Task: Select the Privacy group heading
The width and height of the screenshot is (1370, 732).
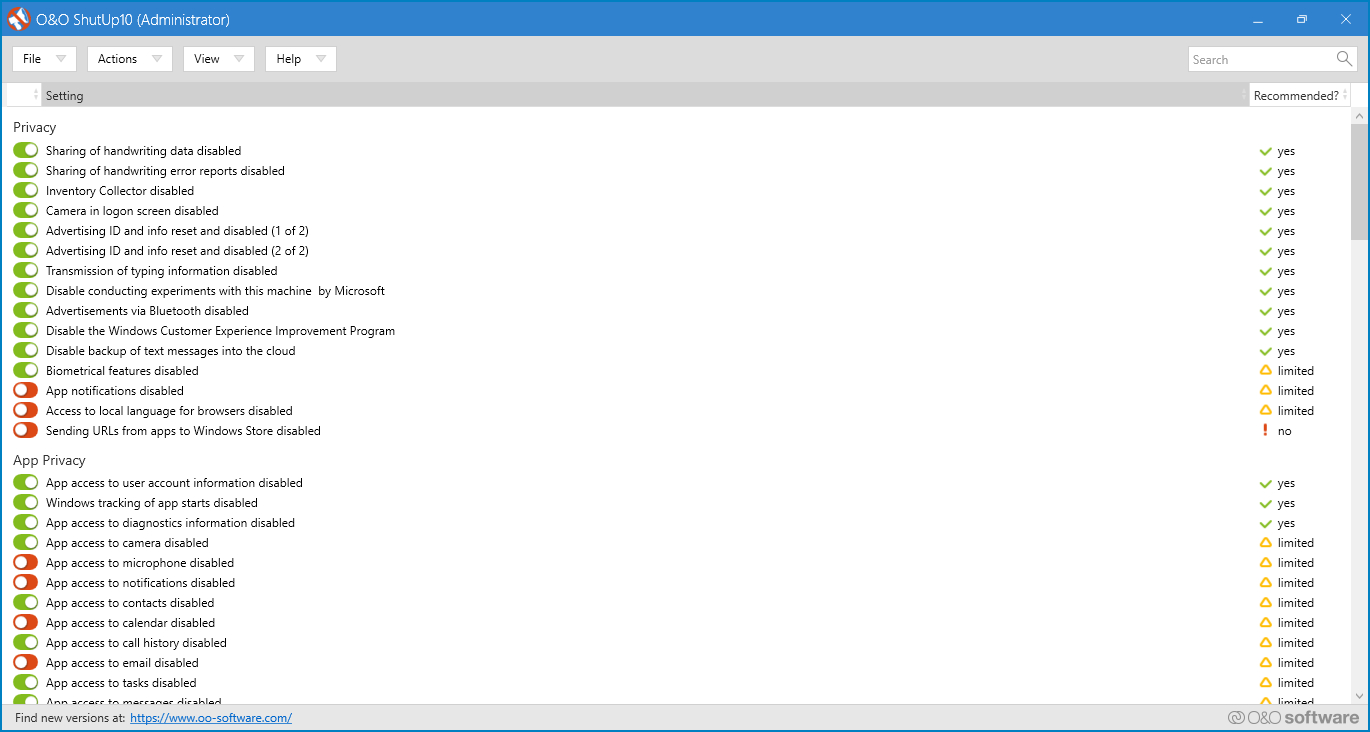Action: point(35,127)
